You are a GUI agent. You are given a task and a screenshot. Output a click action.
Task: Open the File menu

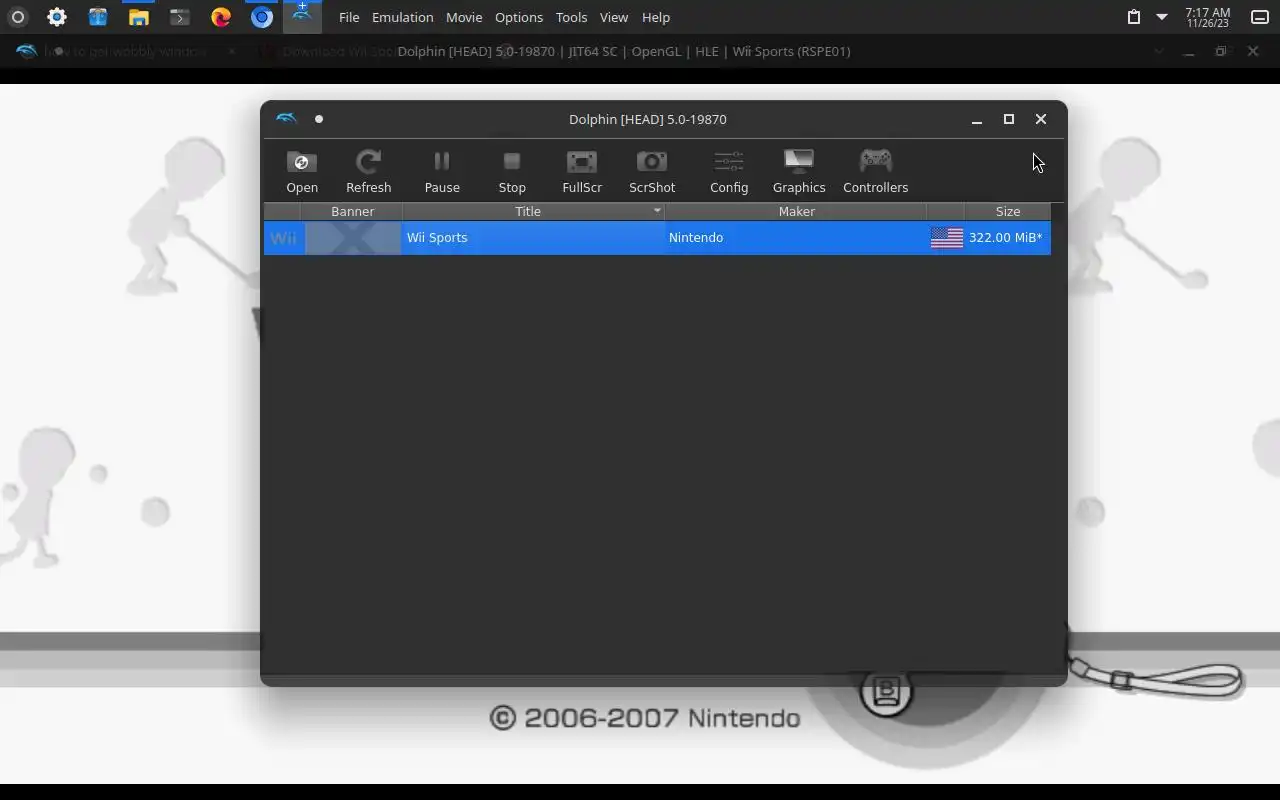349,17
